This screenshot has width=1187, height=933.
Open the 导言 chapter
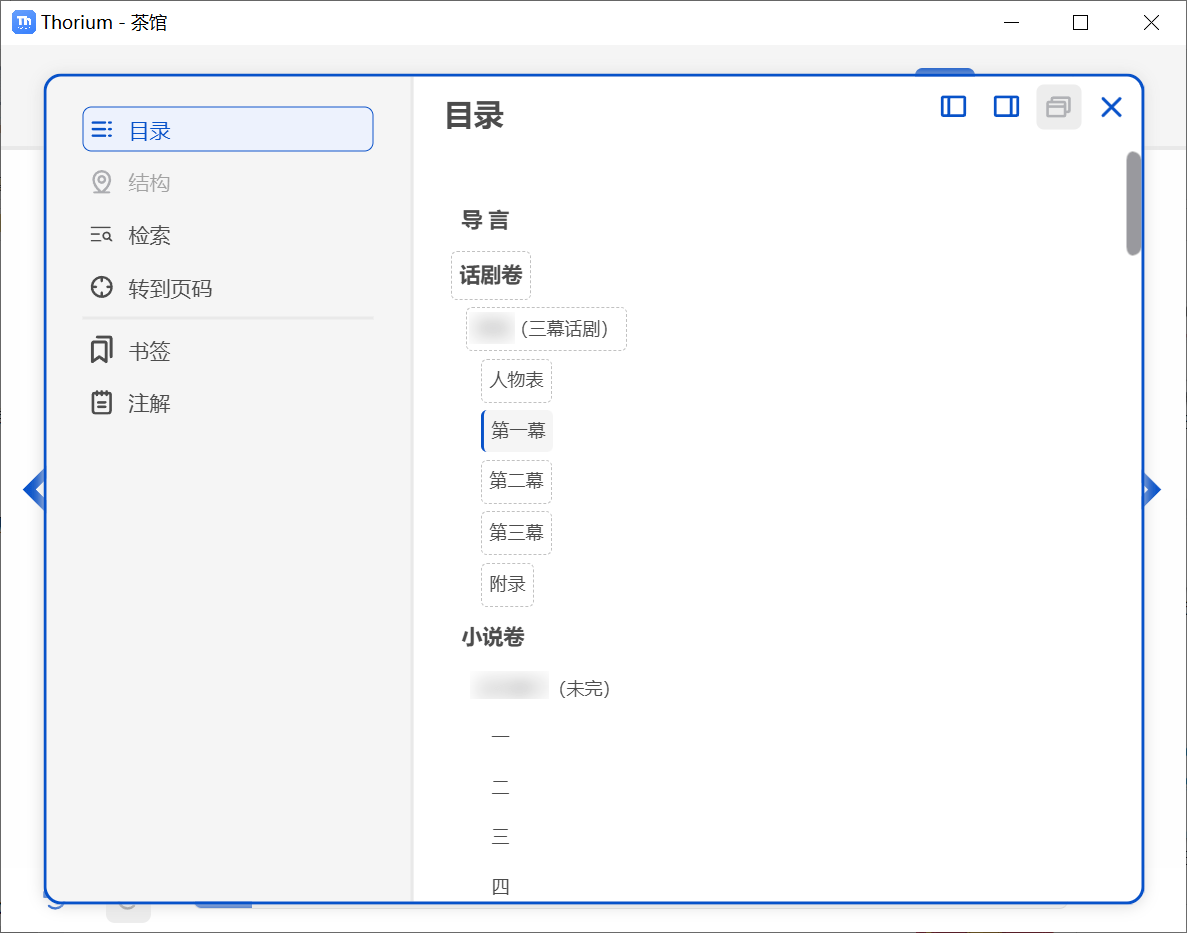pos(487,220)
